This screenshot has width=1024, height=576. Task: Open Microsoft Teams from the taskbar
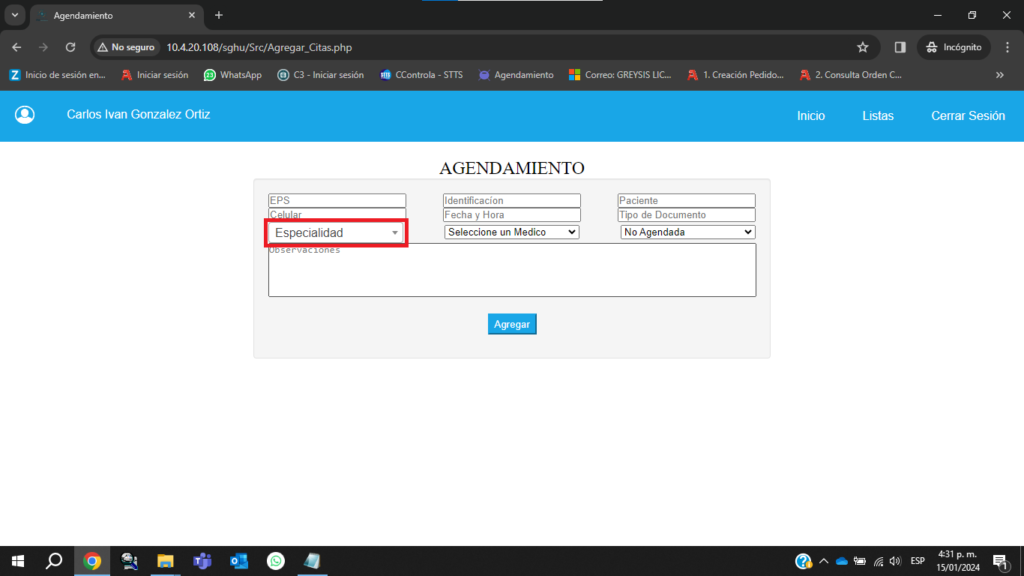(202, 561)
